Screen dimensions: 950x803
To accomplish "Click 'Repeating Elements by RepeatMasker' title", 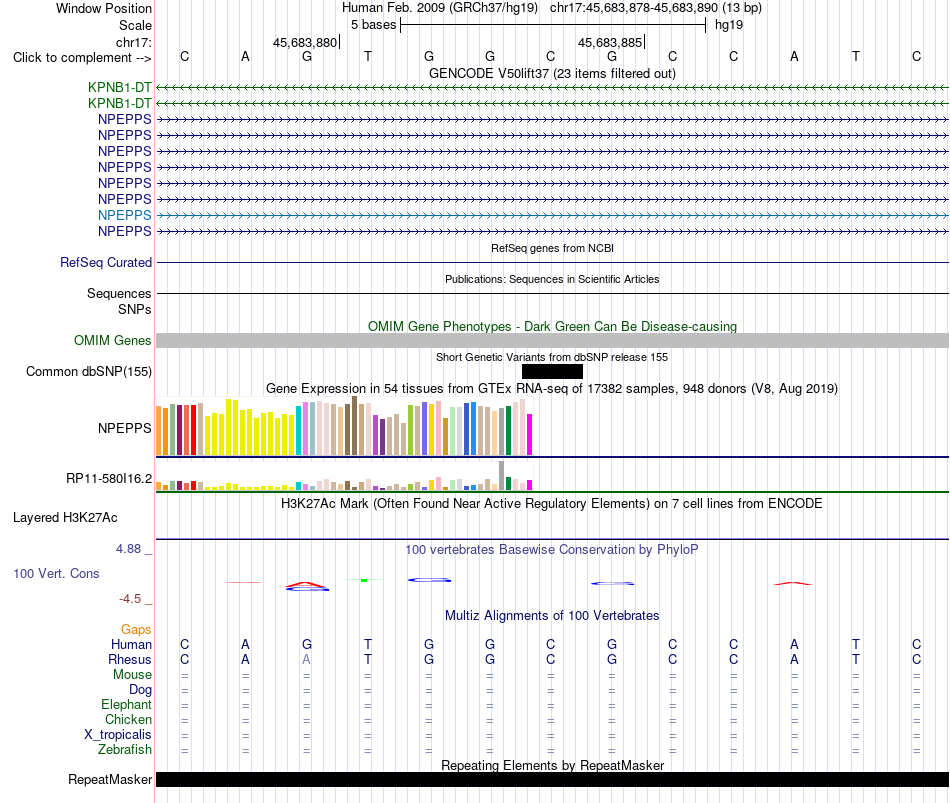I will click(x=552, y=765).
